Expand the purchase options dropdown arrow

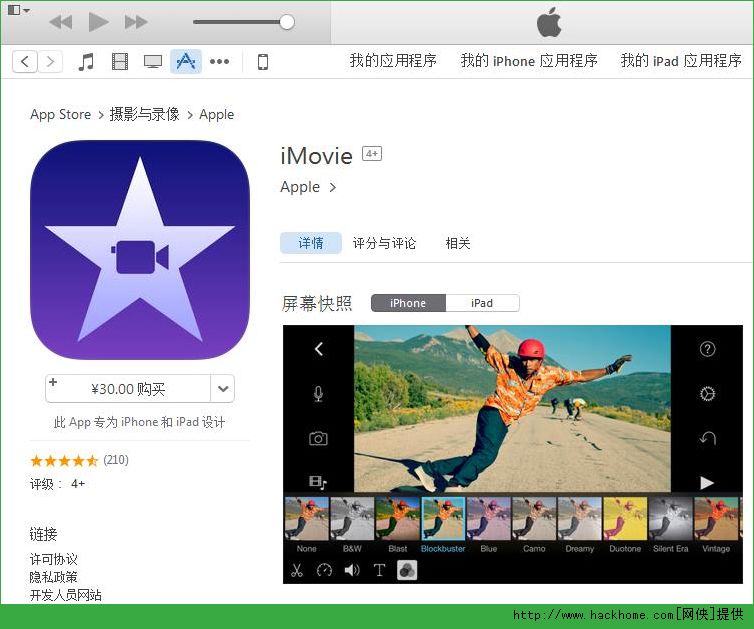pyautogui.click(x=223, y=389)
